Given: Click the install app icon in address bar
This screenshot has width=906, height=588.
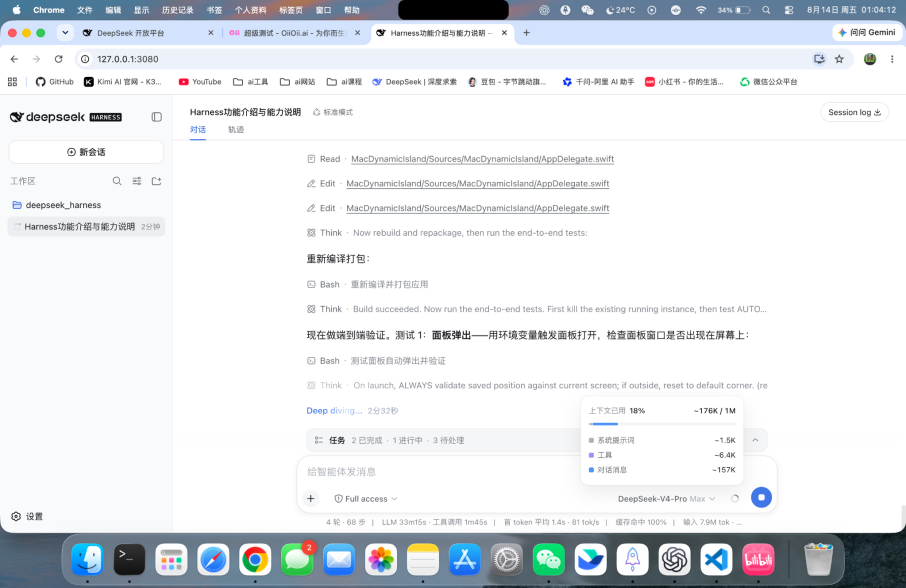Looking at the screenshot, I should click(819, 59).
